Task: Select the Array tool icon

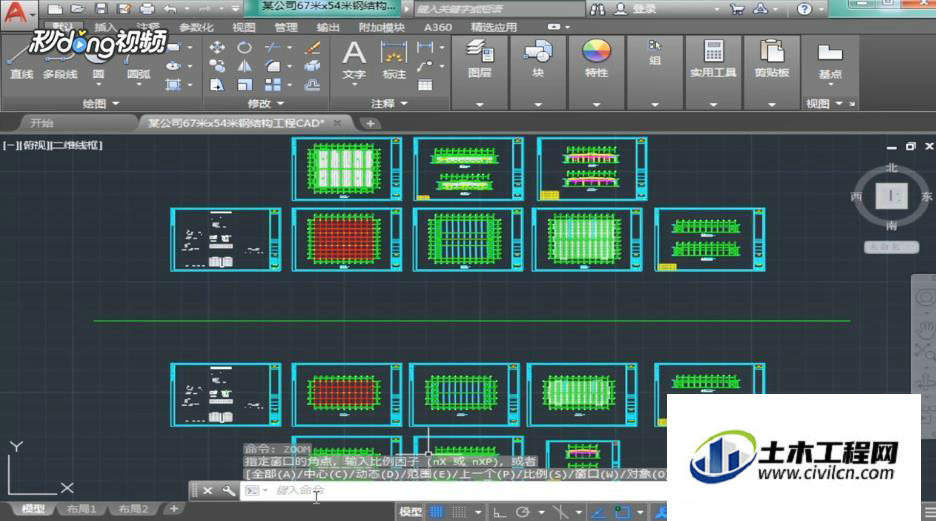Action: point(272,85)
